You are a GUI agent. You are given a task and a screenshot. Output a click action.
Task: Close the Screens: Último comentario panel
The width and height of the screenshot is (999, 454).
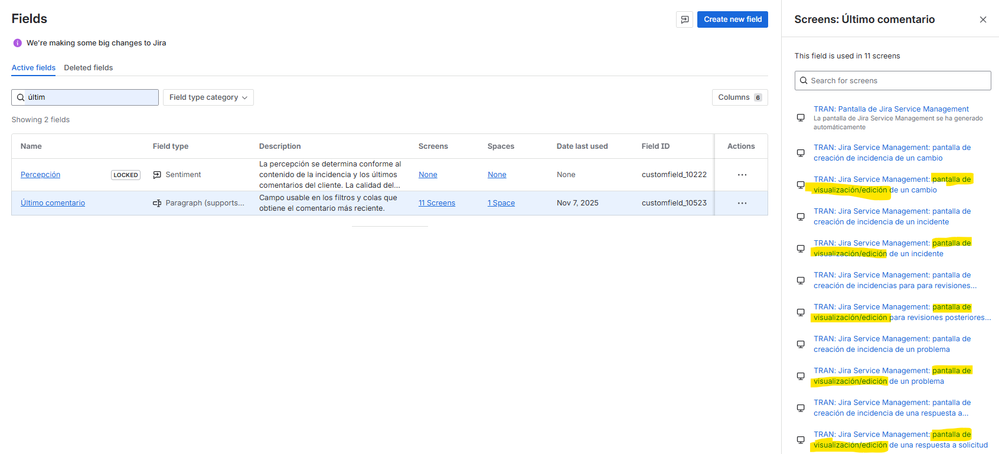tap(982, 20)
